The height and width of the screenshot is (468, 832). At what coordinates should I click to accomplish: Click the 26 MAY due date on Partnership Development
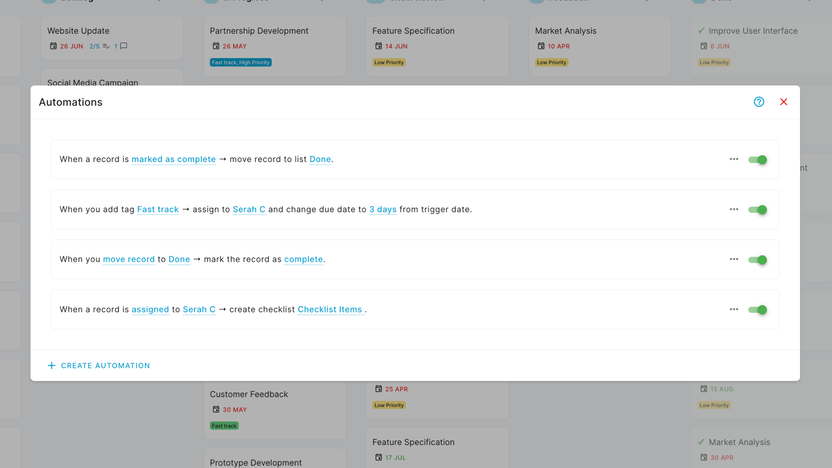[229, 46]
